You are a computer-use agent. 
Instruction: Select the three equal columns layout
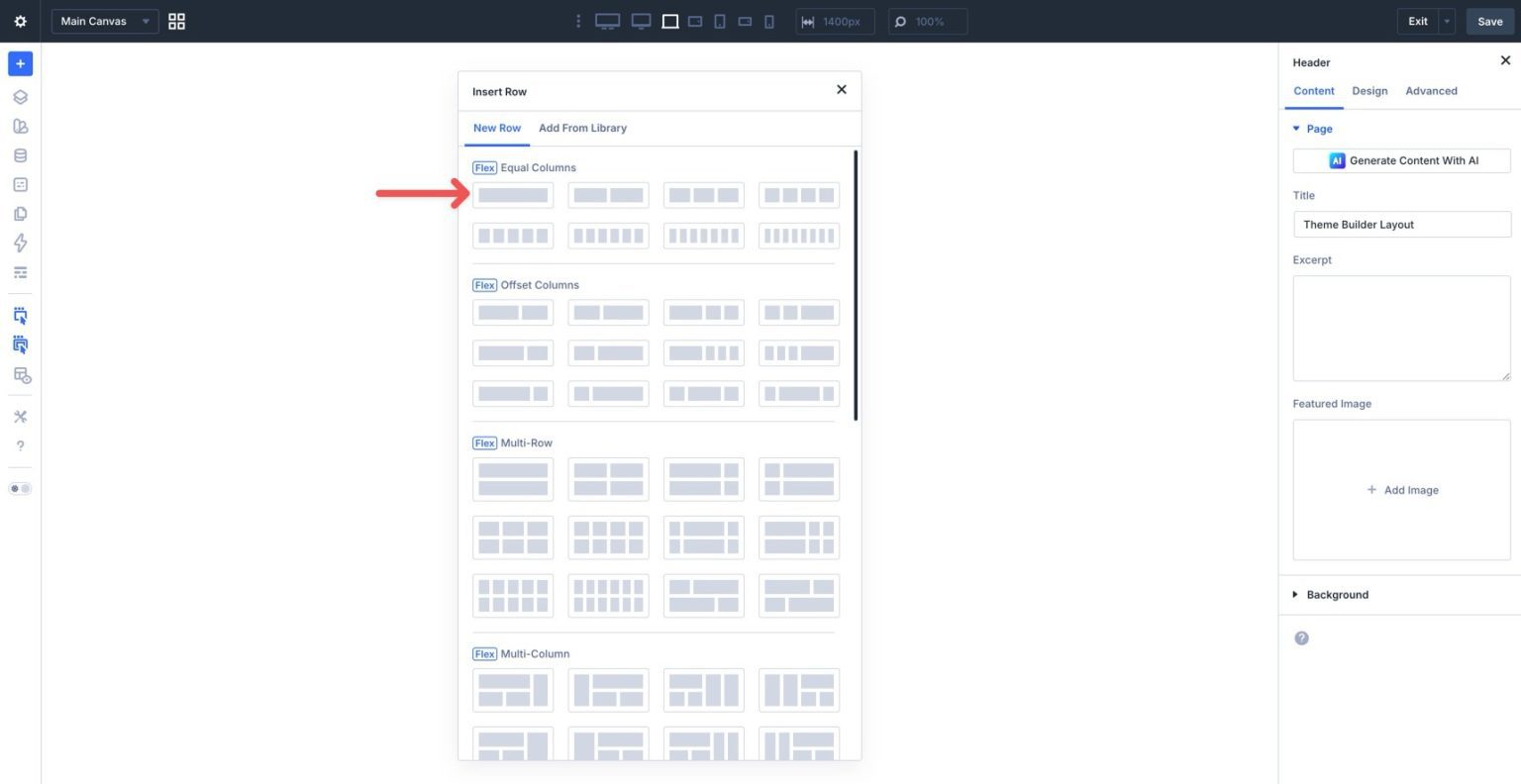coord(704,195)
